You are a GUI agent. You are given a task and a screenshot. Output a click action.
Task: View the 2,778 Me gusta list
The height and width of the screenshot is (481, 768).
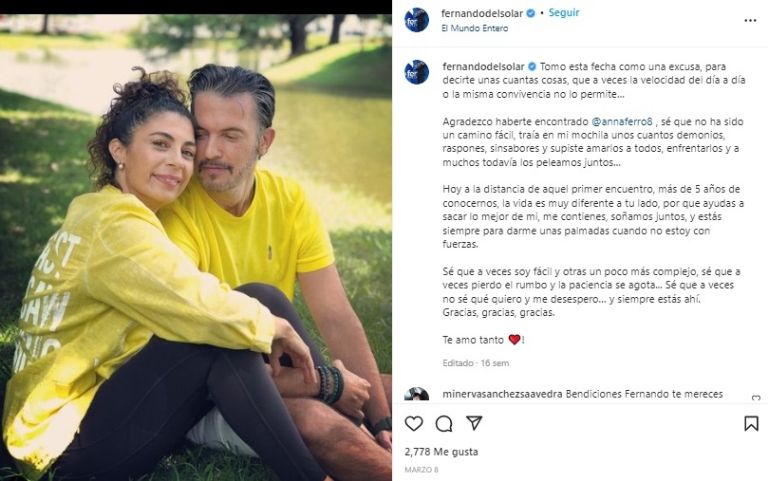coord(441,452)
